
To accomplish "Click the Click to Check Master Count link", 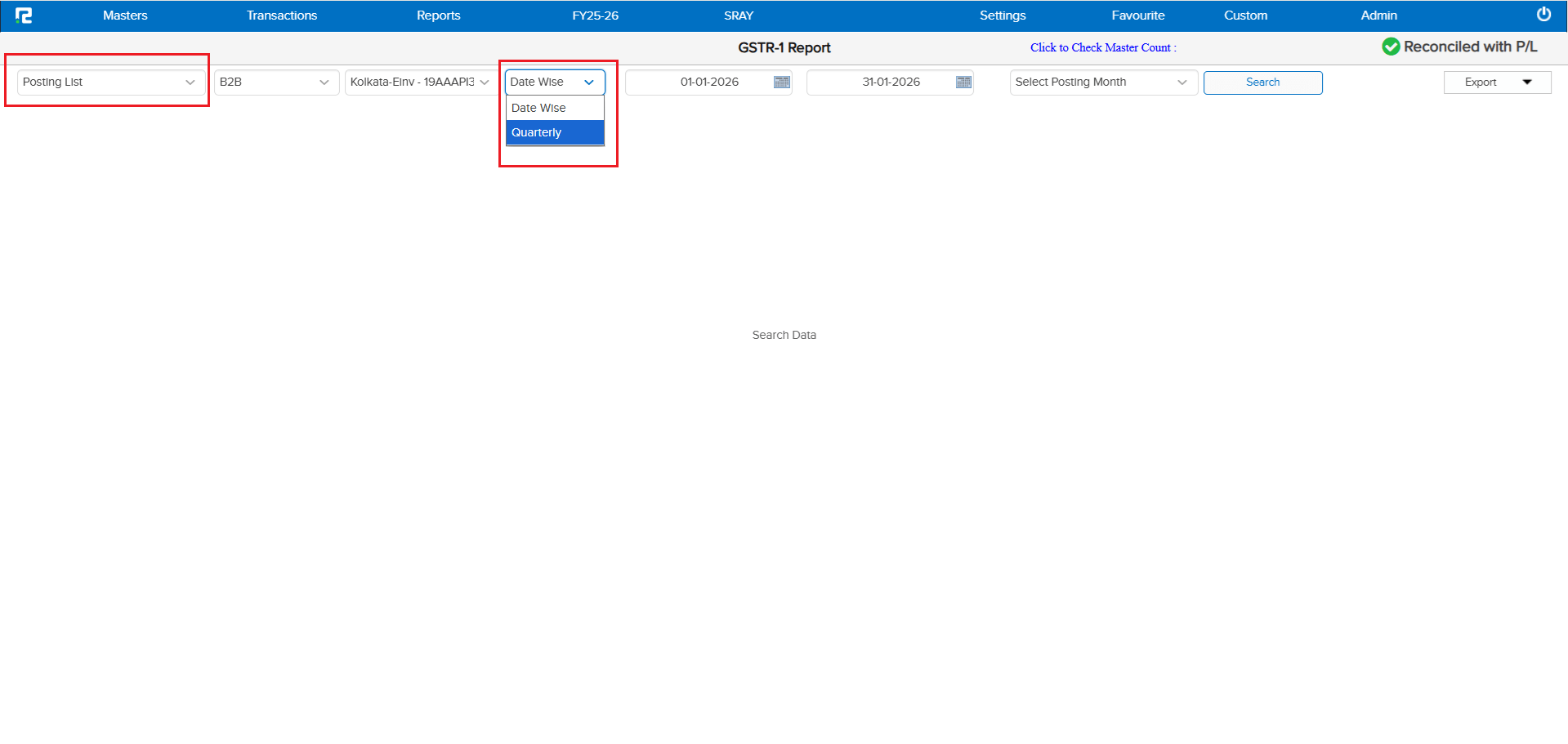I will 1102,47.
